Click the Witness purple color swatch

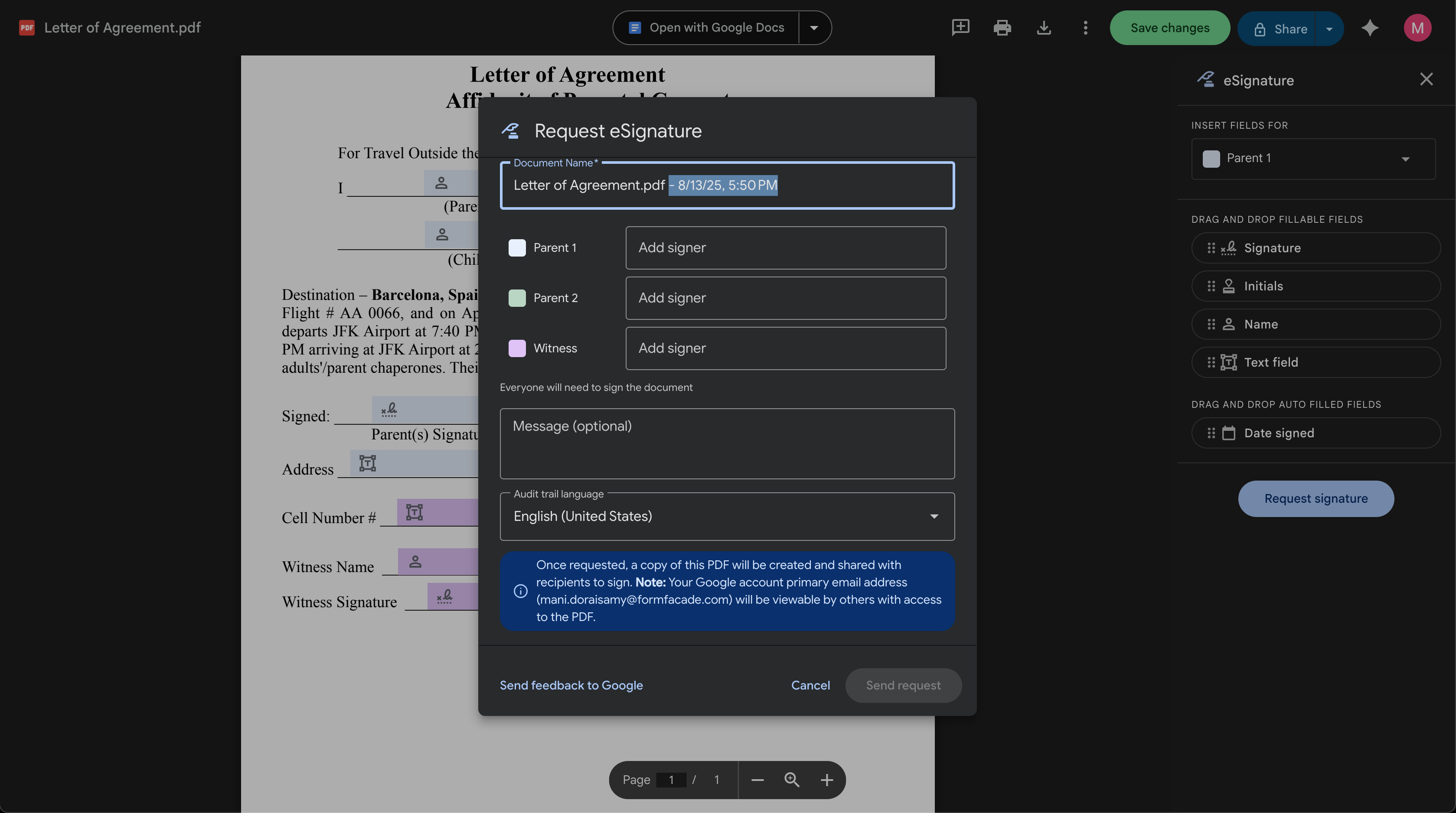click(x=516, y=348)
